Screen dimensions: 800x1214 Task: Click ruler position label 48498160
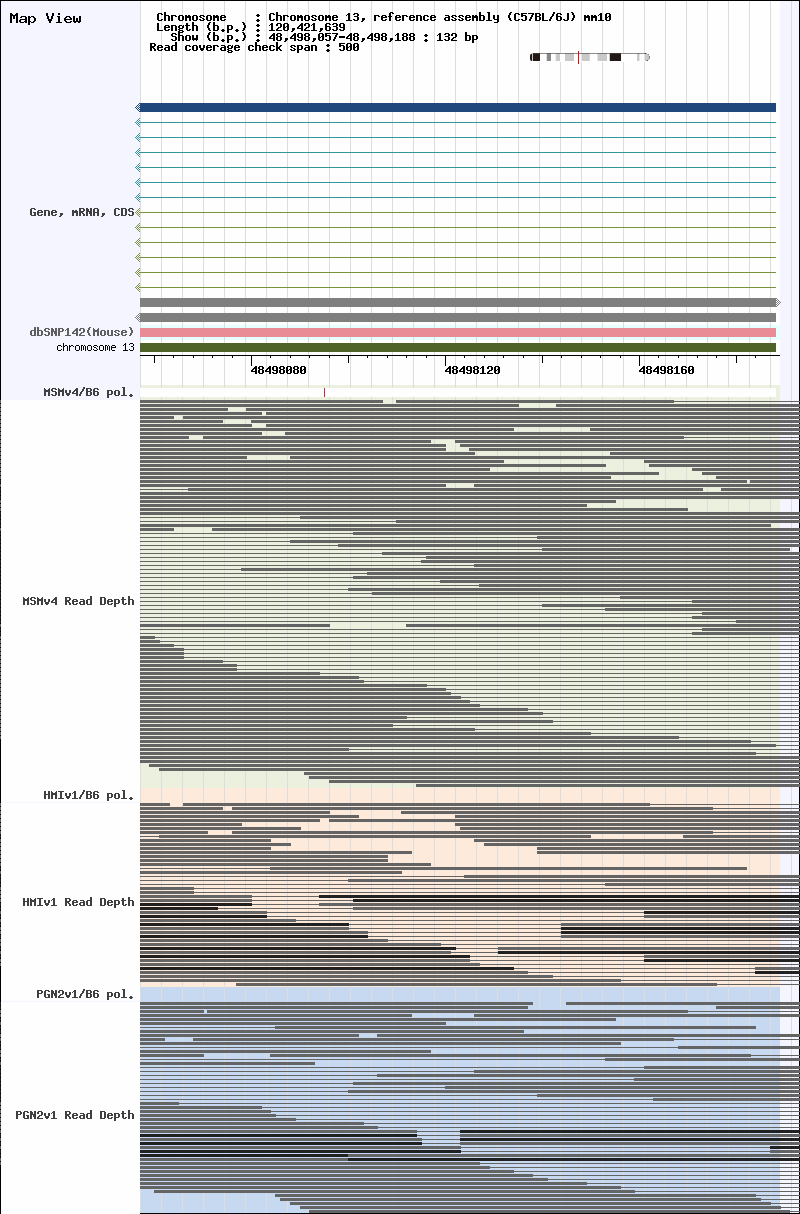point(666,370)
